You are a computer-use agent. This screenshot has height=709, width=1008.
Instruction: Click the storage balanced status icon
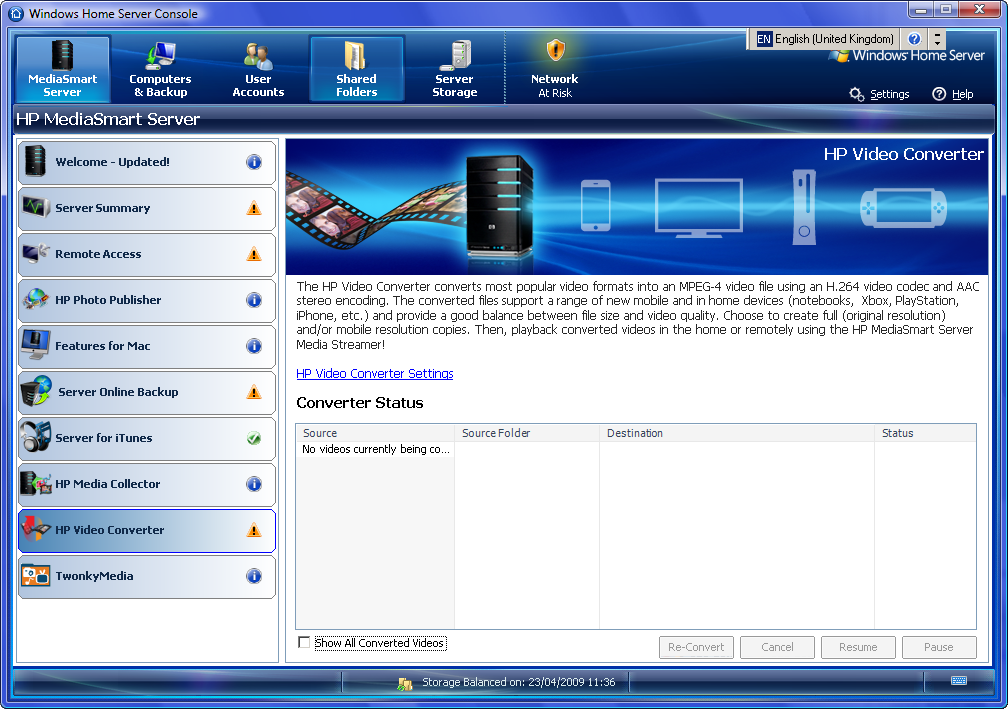click(405, 683)
